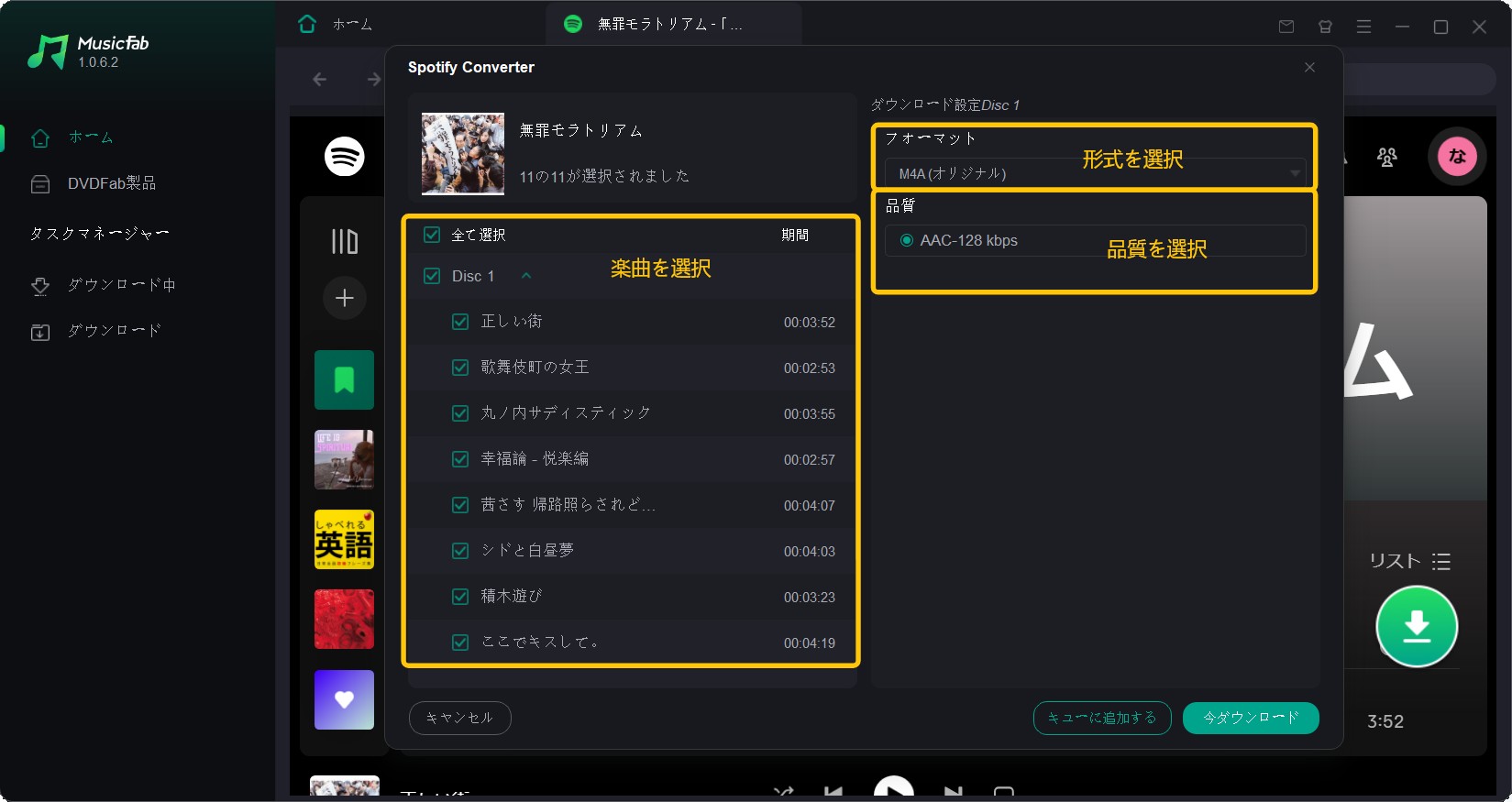Open the hamburger menu in the title bar
Viewport: 1512px width, 802px height.
coord(1363,27)
